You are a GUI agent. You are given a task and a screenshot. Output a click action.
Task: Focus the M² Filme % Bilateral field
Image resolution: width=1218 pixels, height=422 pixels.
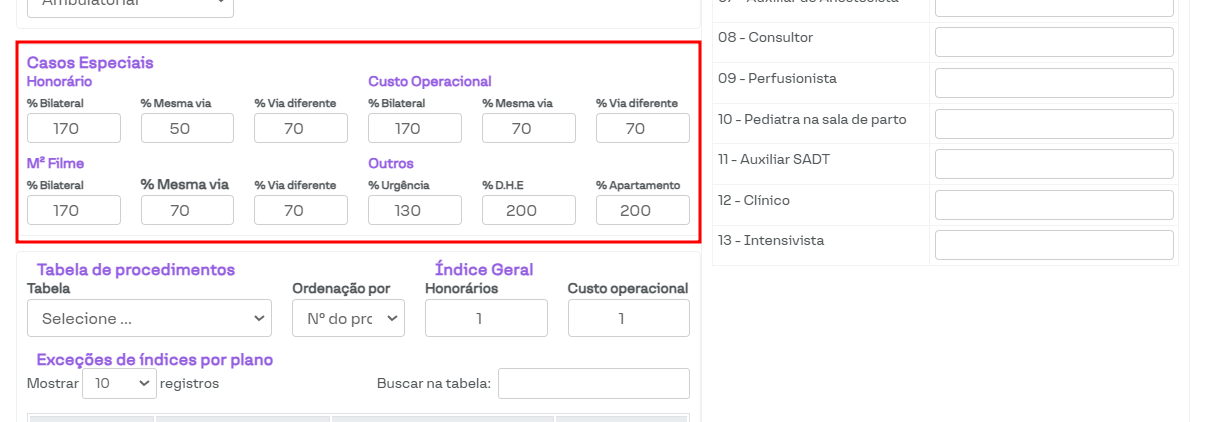pyautogui.click(x=74, y=210)
